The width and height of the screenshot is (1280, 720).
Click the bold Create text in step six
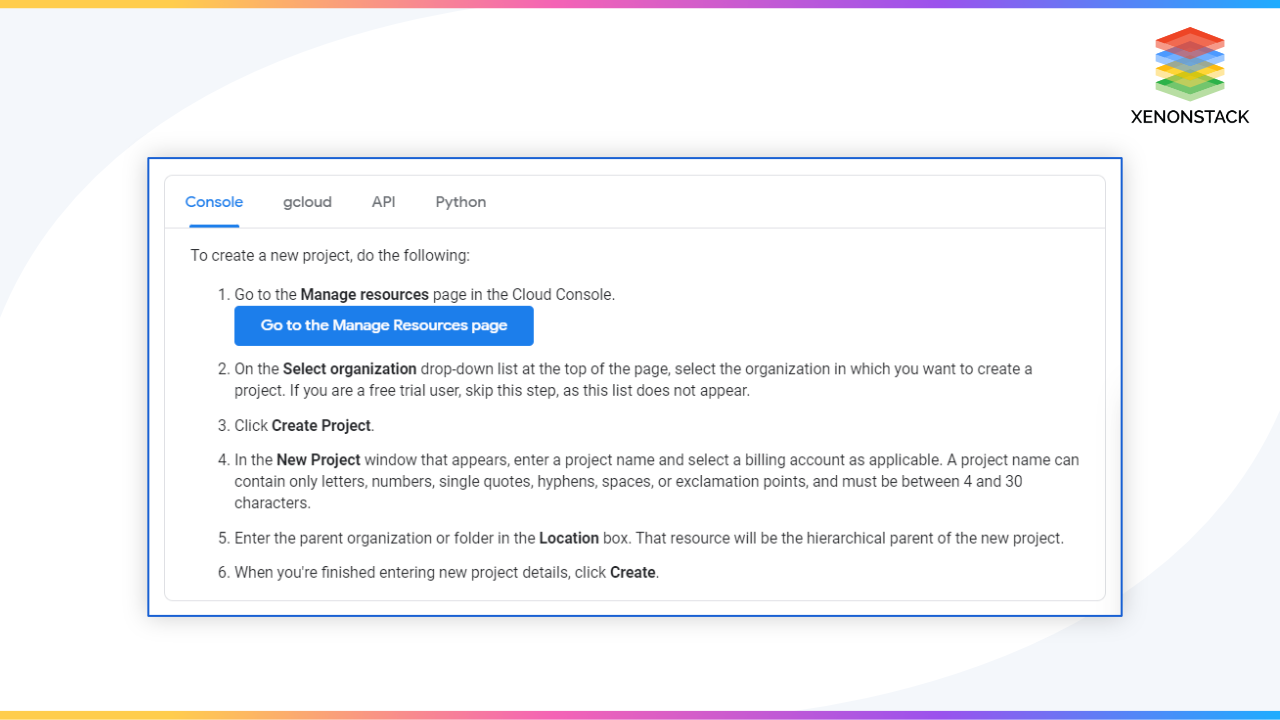coord(632,572)
